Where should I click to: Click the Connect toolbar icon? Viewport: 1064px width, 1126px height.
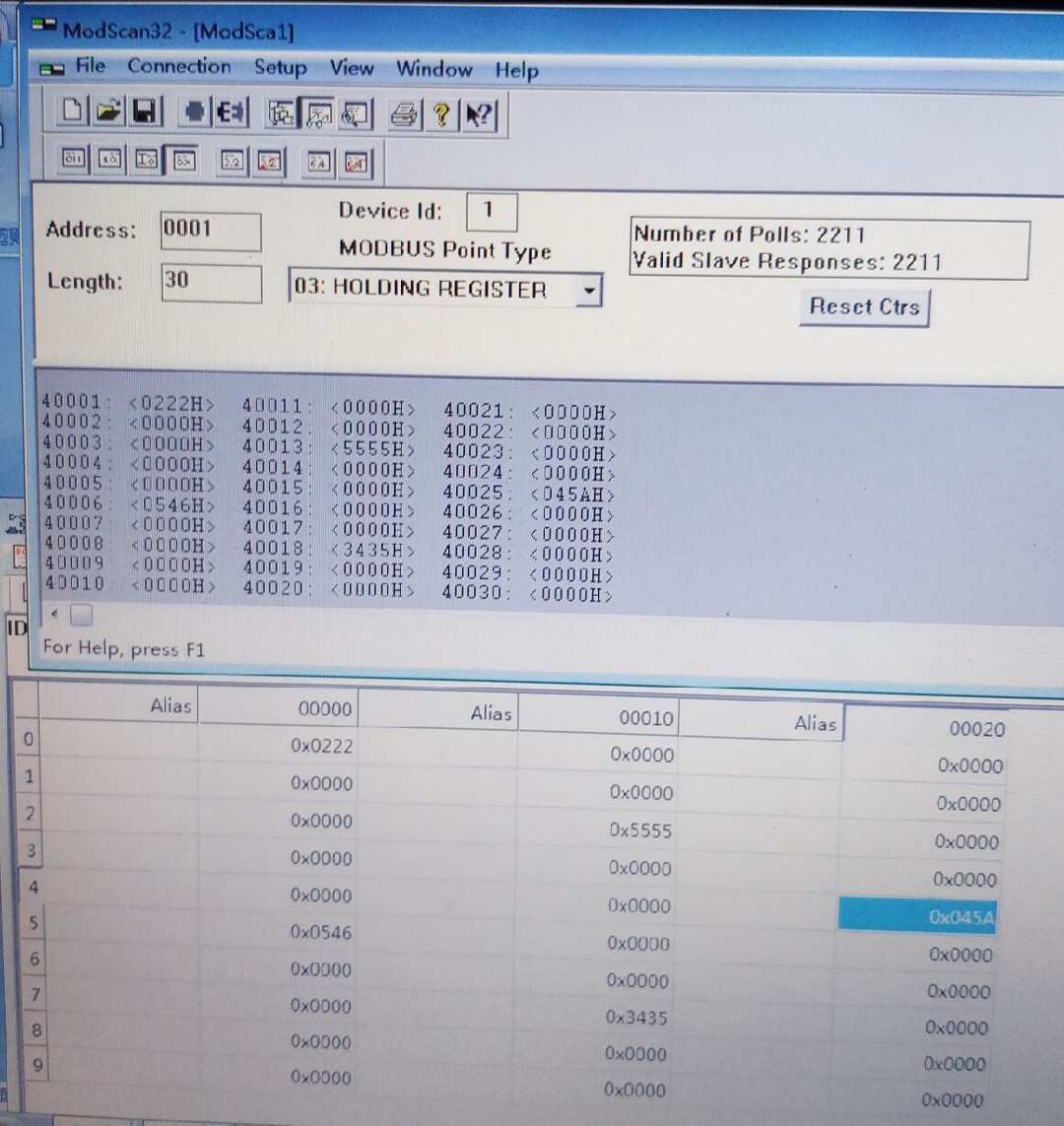point(194,112)
